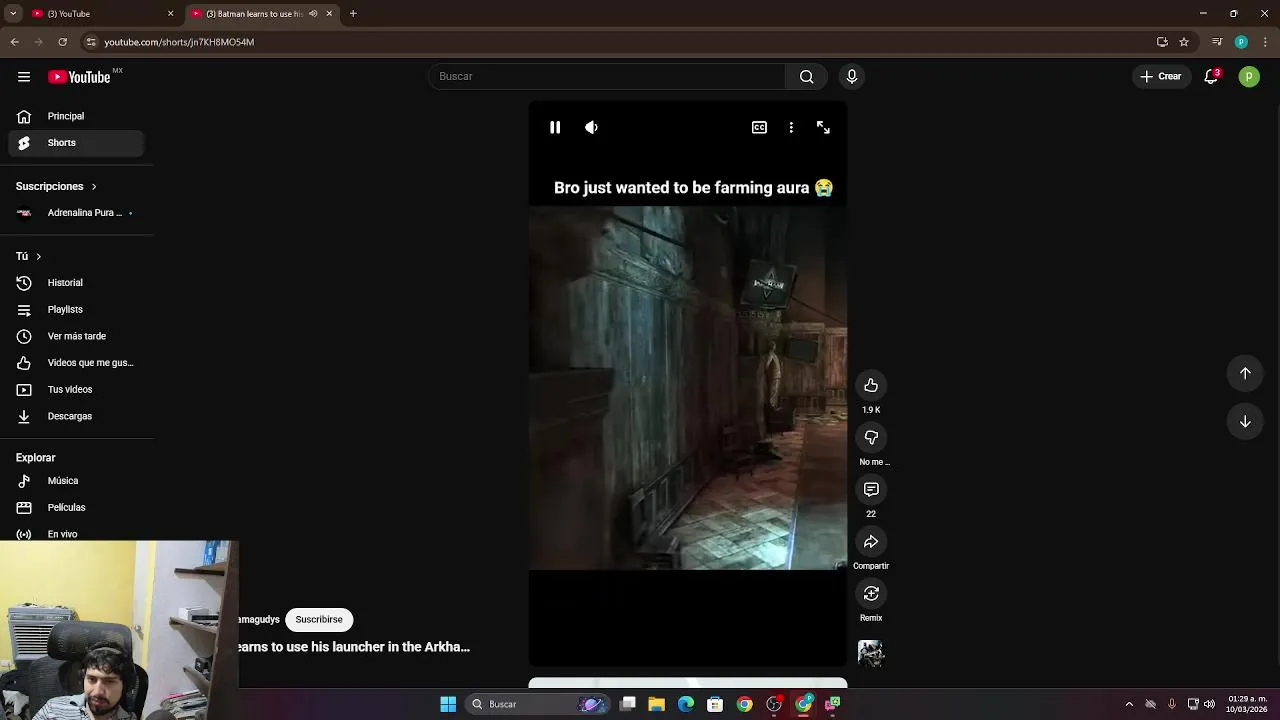Open Historial in the sidebar
1280x720 pixels.
coord(76,283)
